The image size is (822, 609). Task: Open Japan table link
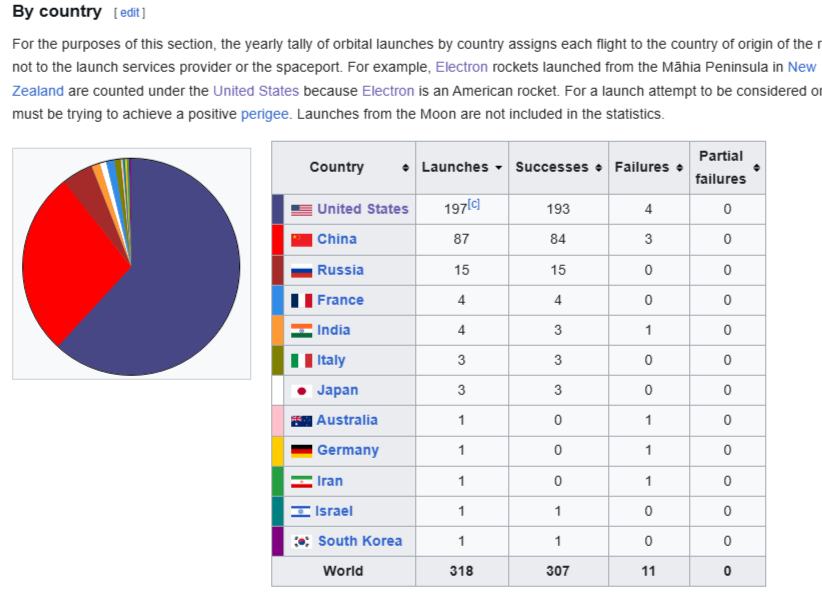coord(338,390)
